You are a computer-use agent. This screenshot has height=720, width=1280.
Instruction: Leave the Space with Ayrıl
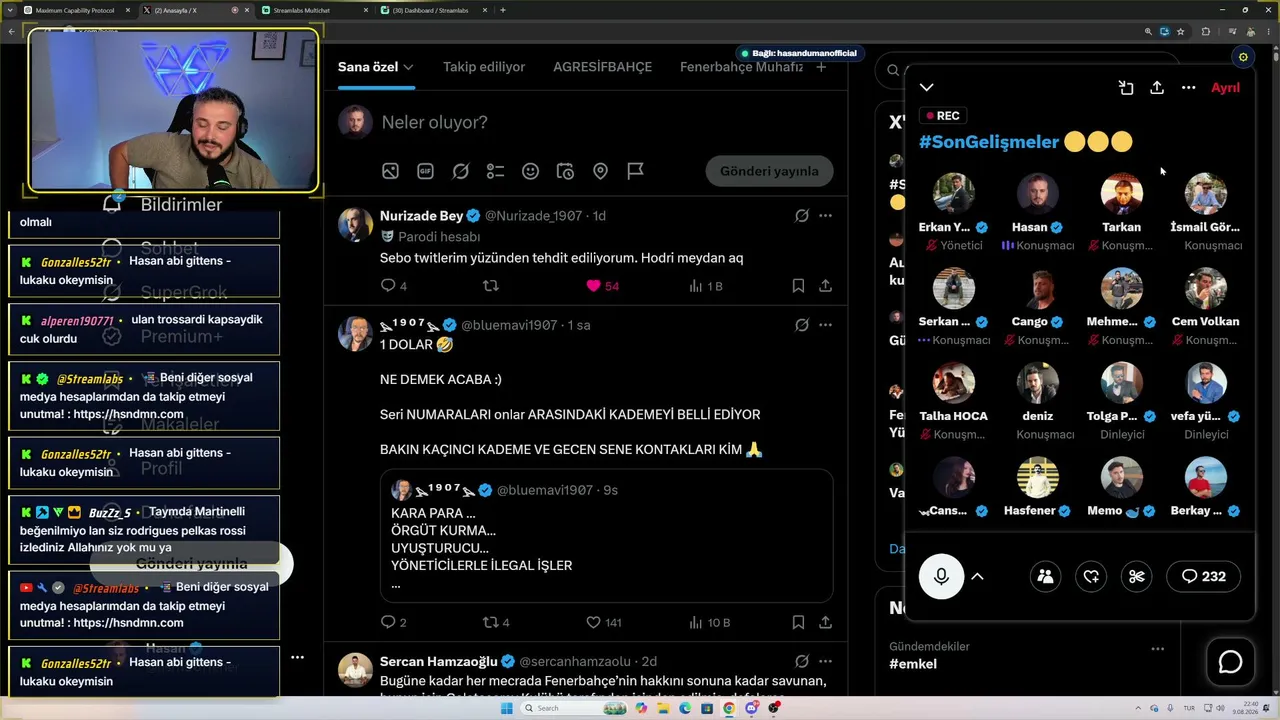pyautogui.click(x=1225, y=88)
